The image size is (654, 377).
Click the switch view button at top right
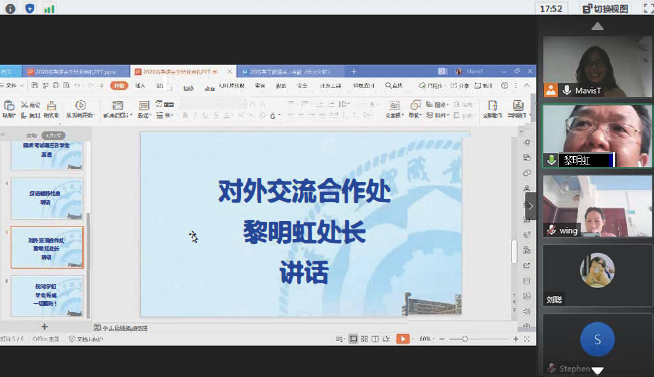605,9
